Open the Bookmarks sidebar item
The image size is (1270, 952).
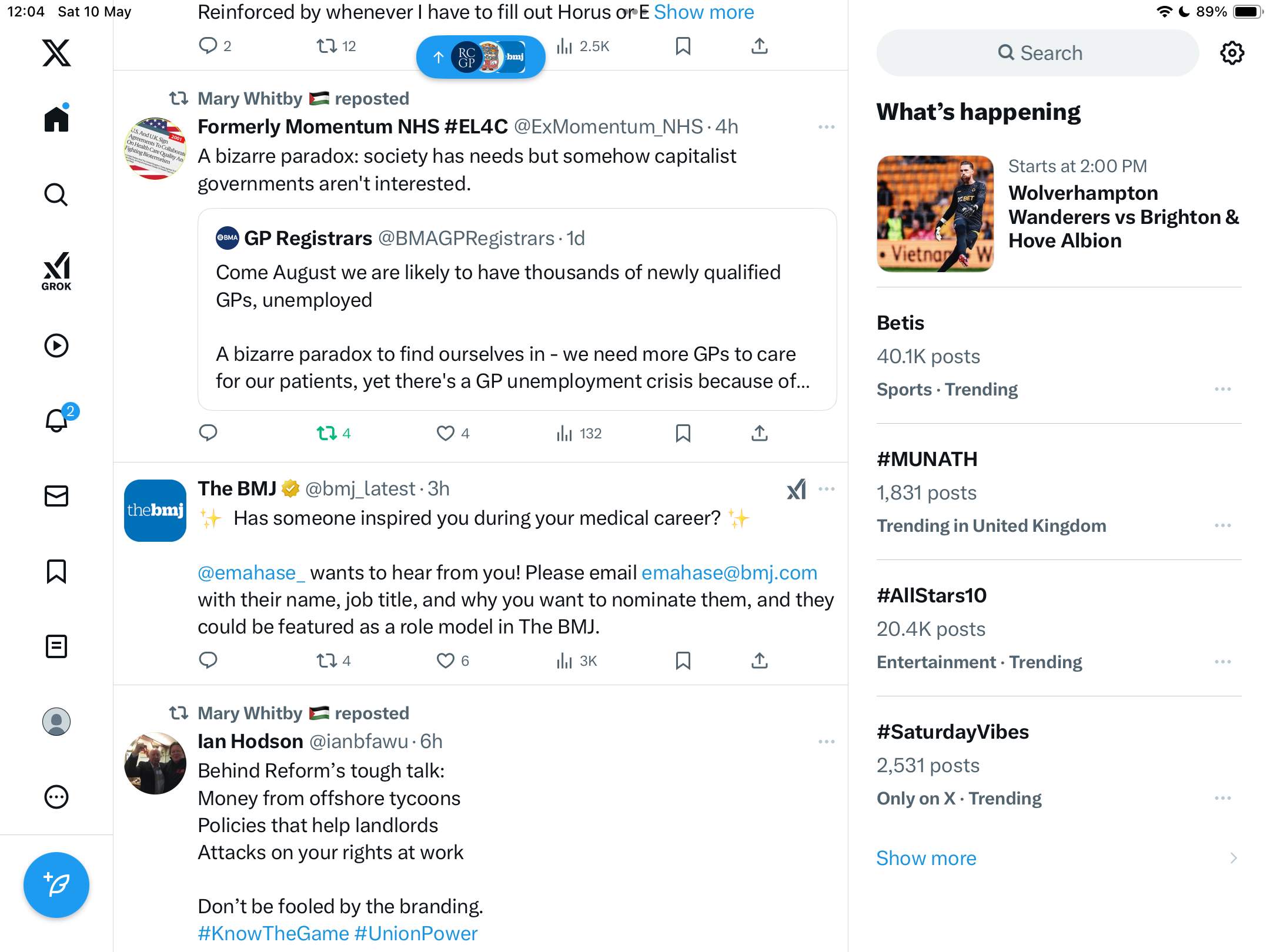click(x=56, y=571)
